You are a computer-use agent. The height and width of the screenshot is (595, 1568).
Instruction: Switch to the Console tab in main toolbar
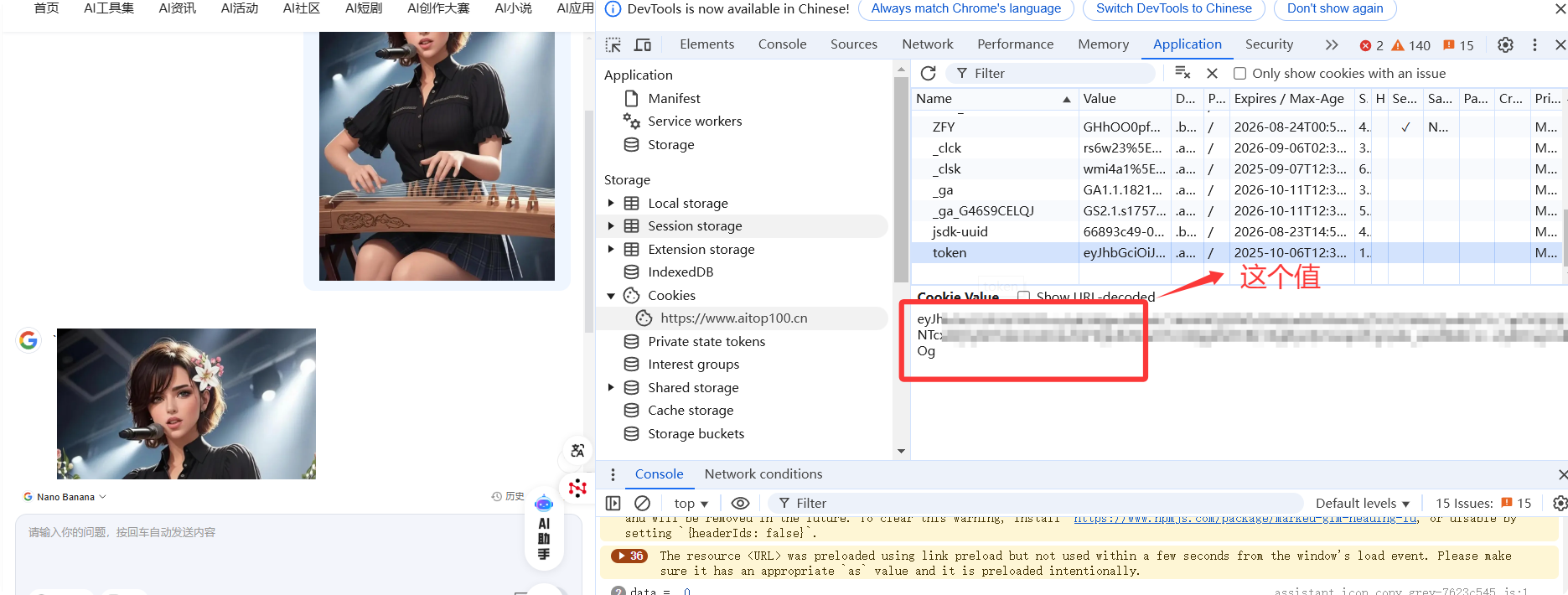point(782,44)
